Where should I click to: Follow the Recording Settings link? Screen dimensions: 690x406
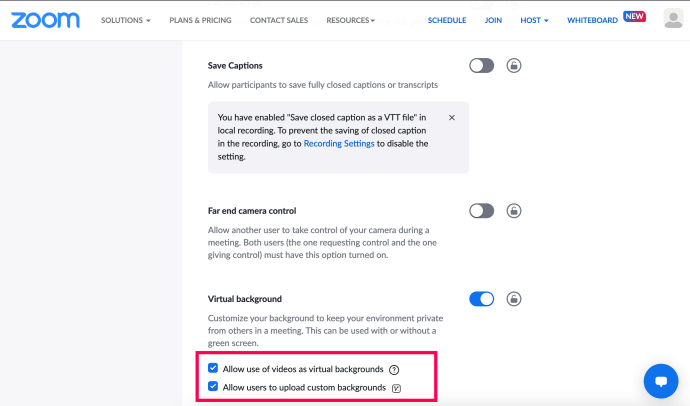(x=339, y=143)
